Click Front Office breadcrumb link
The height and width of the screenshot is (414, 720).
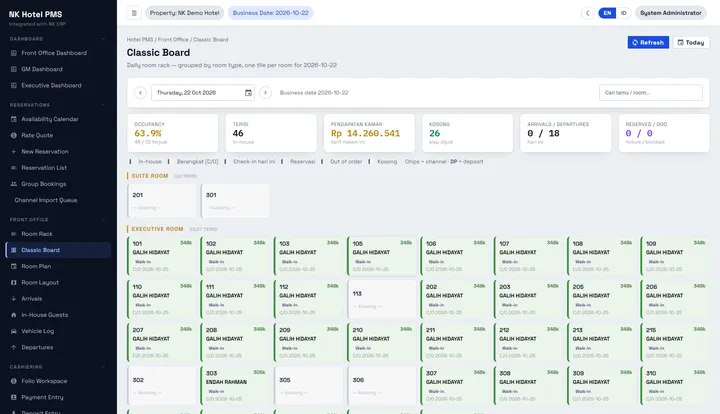click(x=173, y=39)
